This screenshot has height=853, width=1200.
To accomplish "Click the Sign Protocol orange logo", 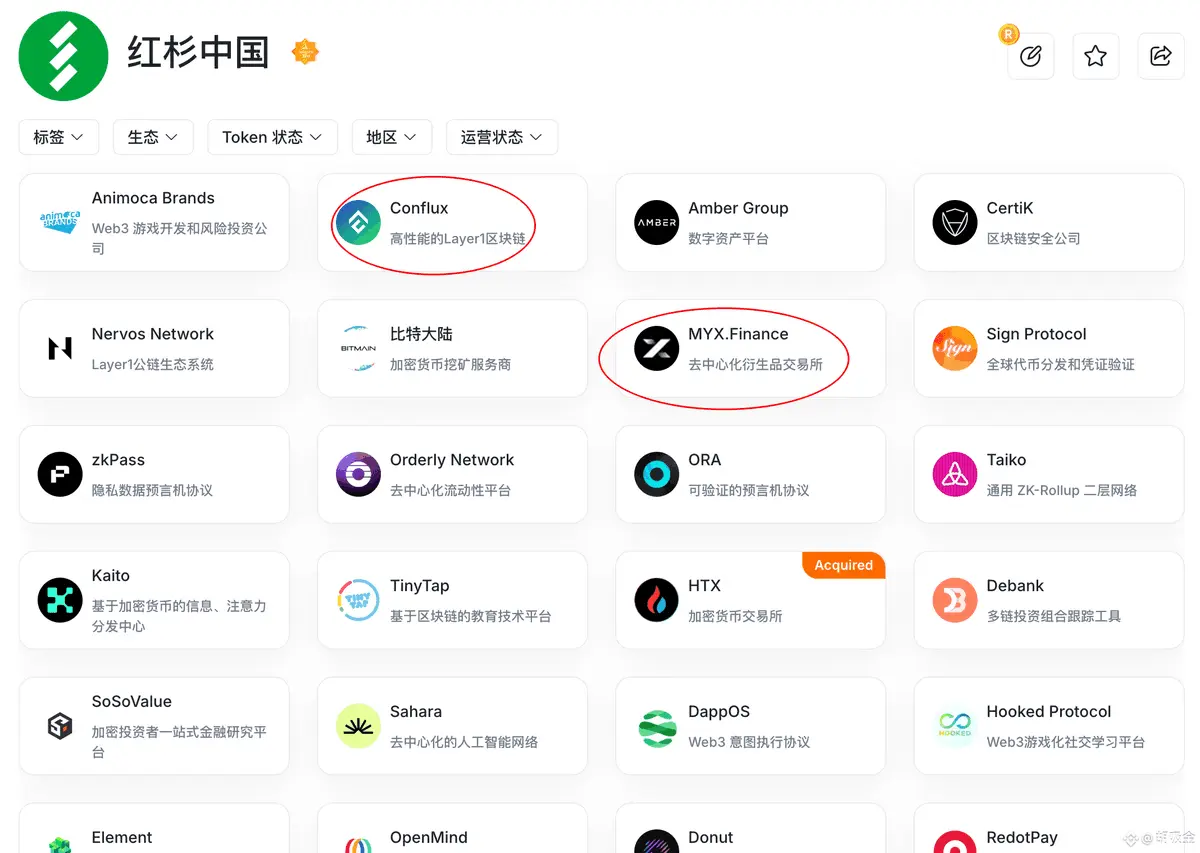I will coord(955,348).
